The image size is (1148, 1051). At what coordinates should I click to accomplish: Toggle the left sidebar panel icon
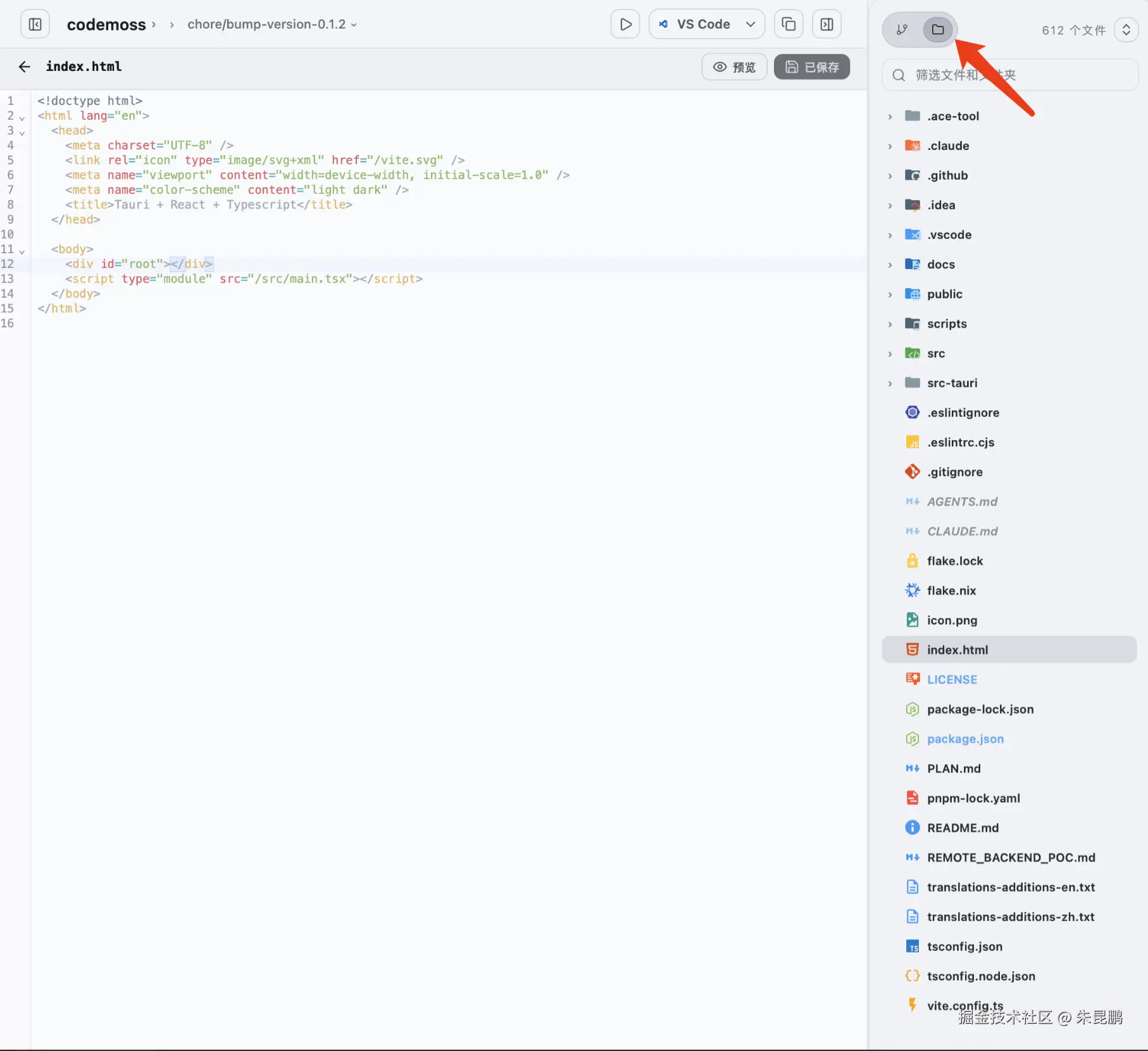pos(35,25)
